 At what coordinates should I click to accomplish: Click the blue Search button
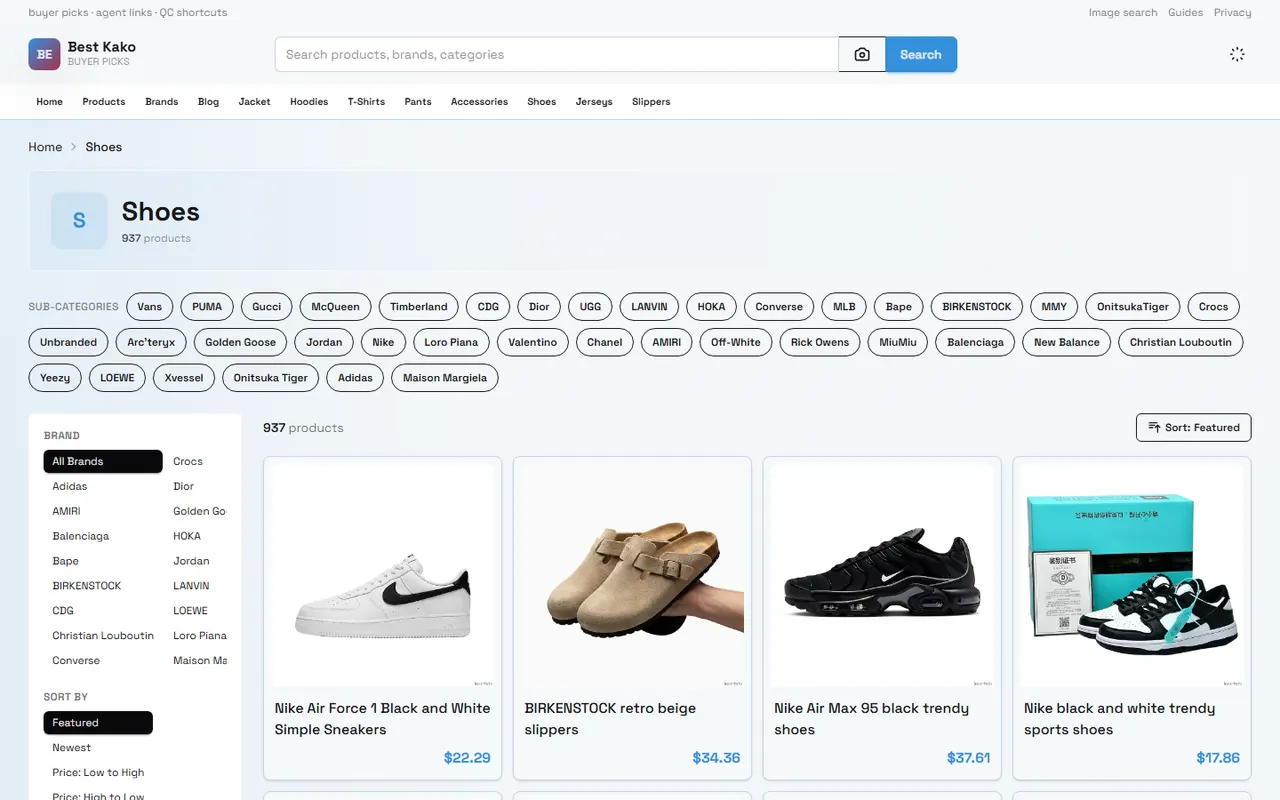[921, 55]
